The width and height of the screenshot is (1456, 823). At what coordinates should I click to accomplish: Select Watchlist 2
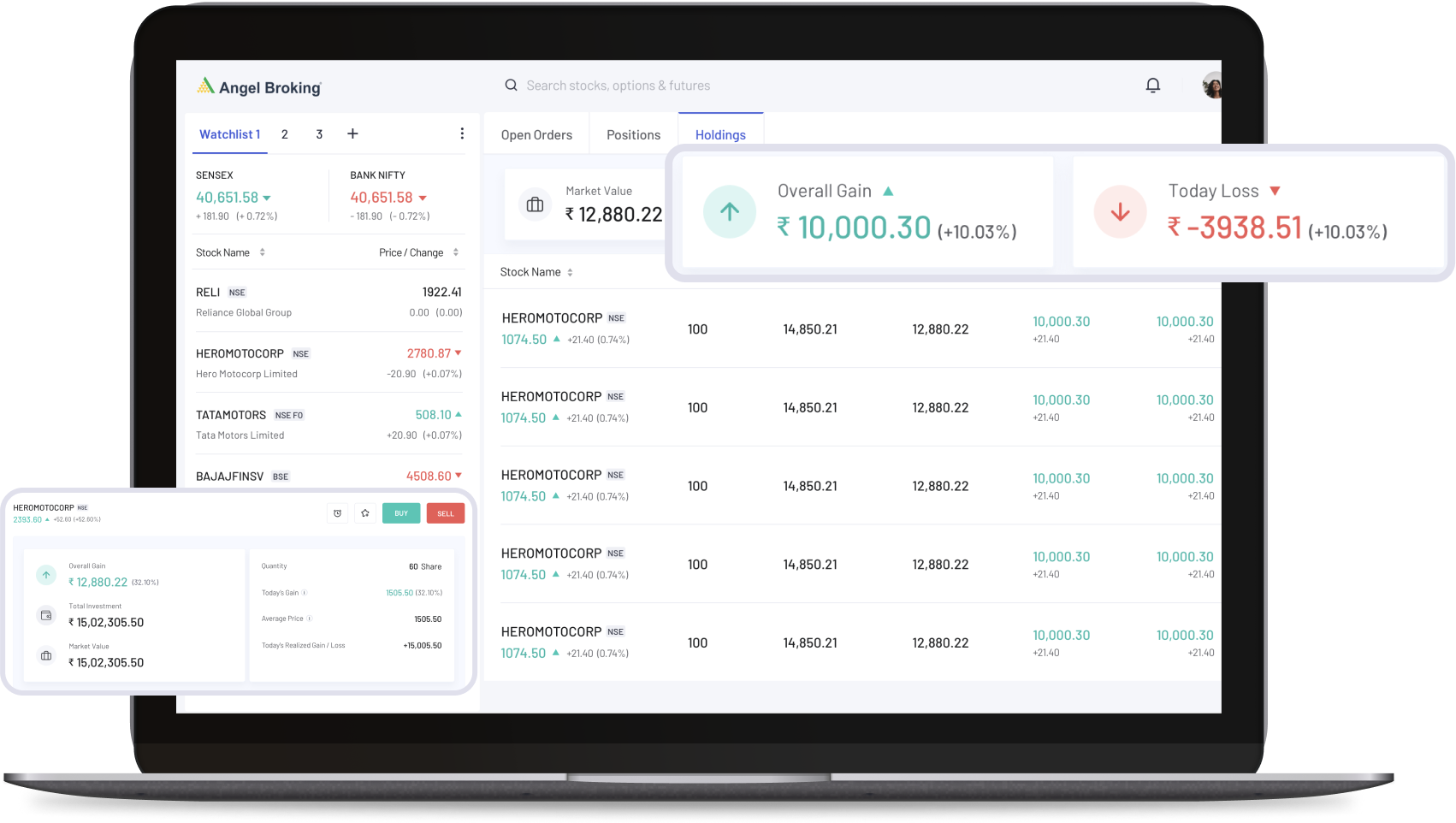point(284,134)
